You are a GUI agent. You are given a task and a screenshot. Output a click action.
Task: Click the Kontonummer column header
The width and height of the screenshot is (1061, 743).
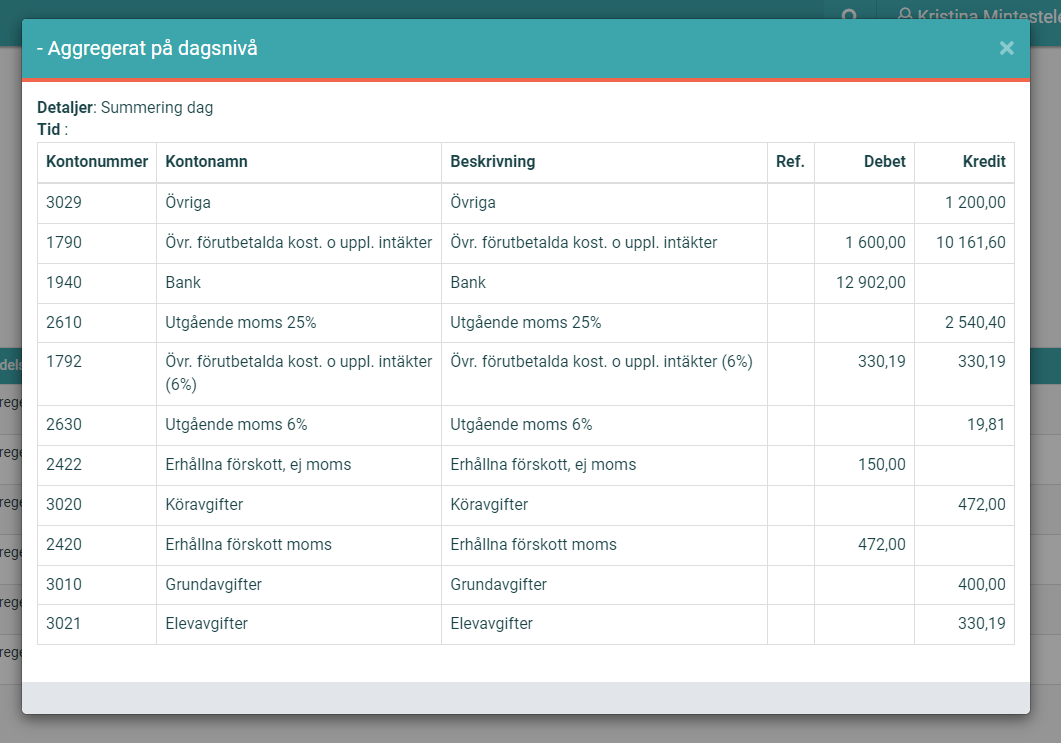tap(97, 162)
